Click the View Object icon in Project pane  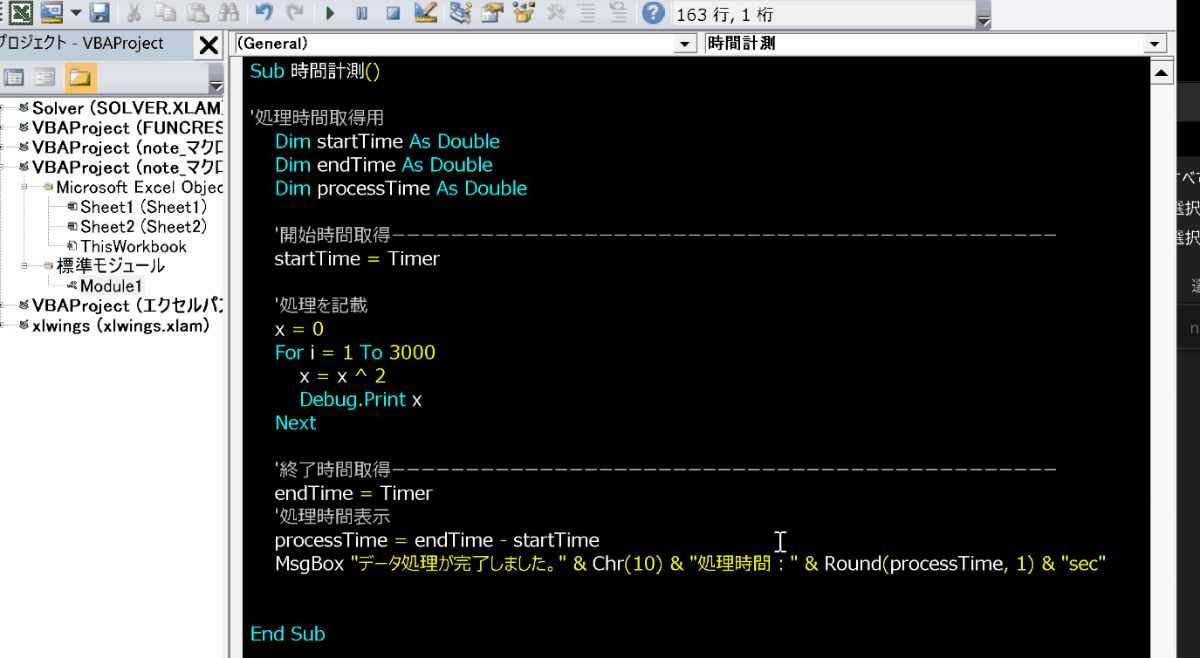click(x=45, y=77)
